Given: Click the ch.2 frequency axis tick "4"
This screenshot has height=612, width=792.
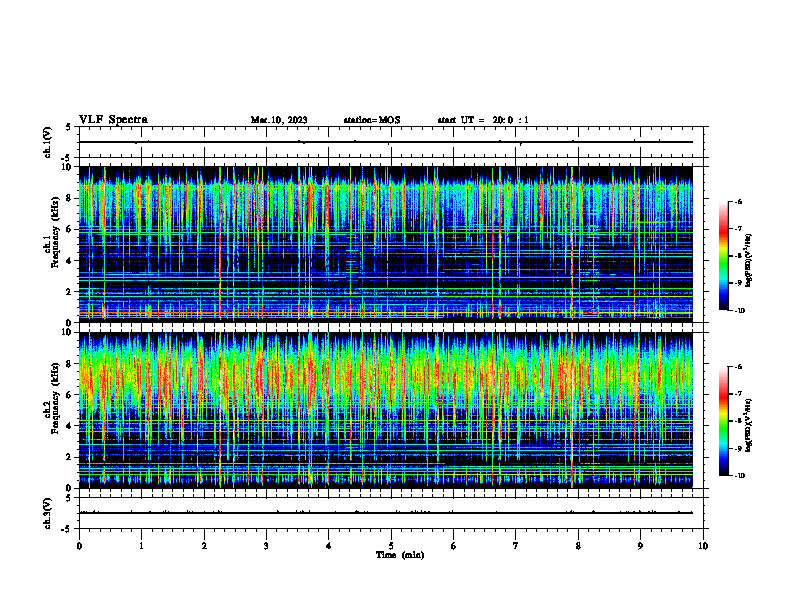Looking at the screenshot, I should point(70,426).
